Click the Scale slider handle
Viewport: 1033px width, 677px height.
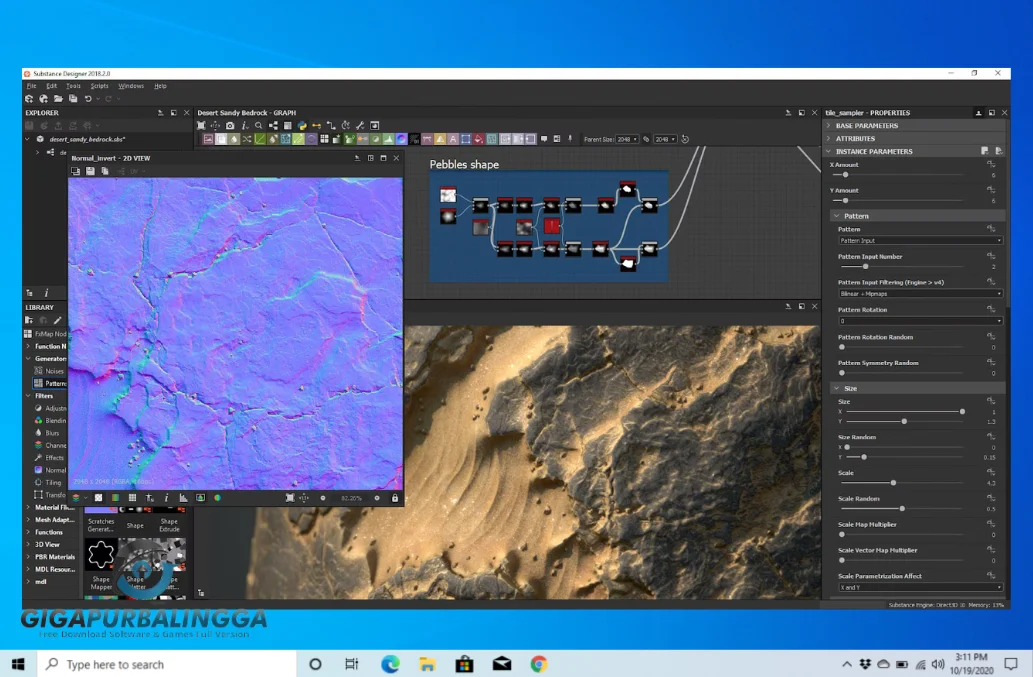point(893,483)
